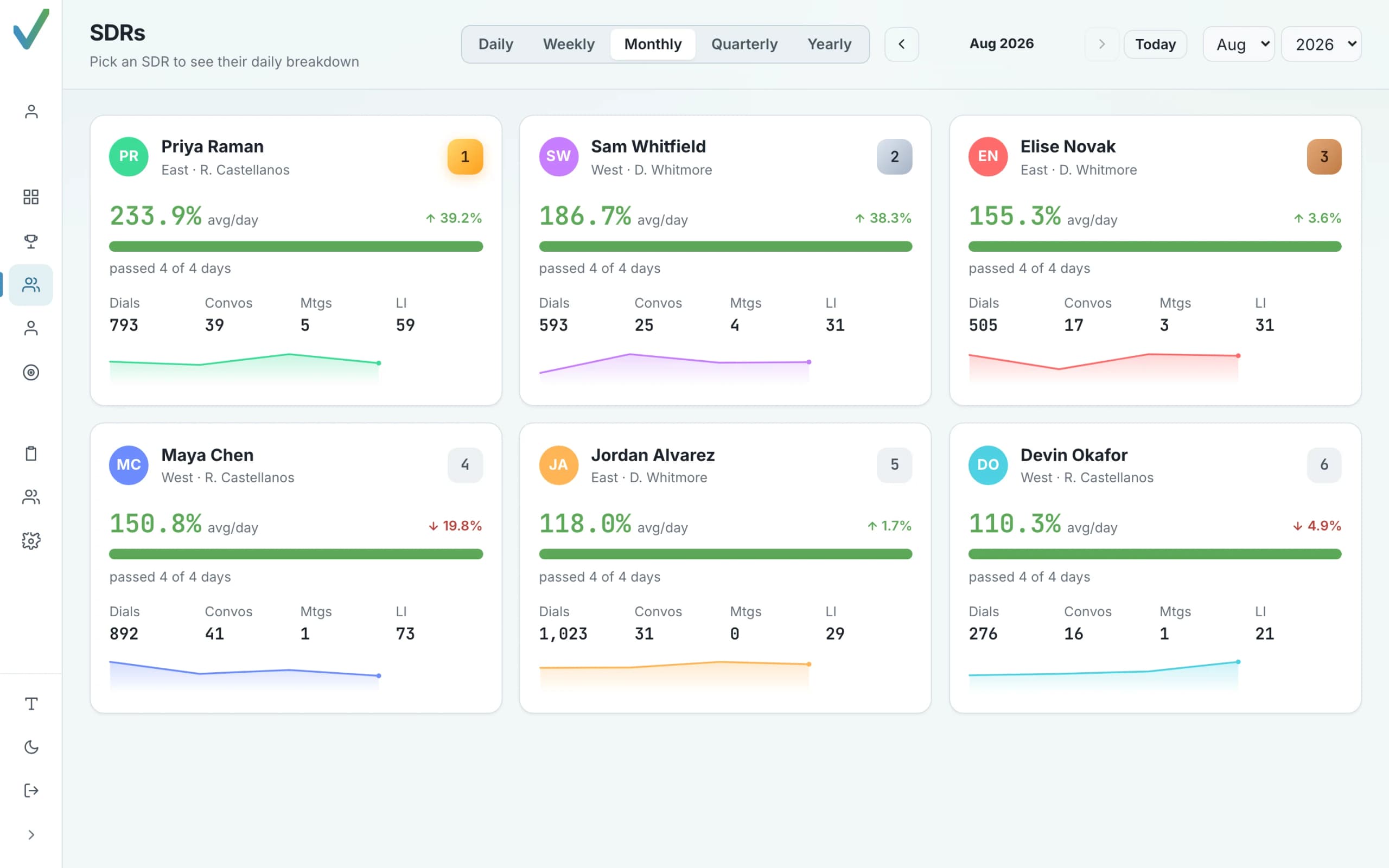Open the Aug month dropdown
The image size is (1389, 868).
pyautogui.click(x=1239, y=44)
